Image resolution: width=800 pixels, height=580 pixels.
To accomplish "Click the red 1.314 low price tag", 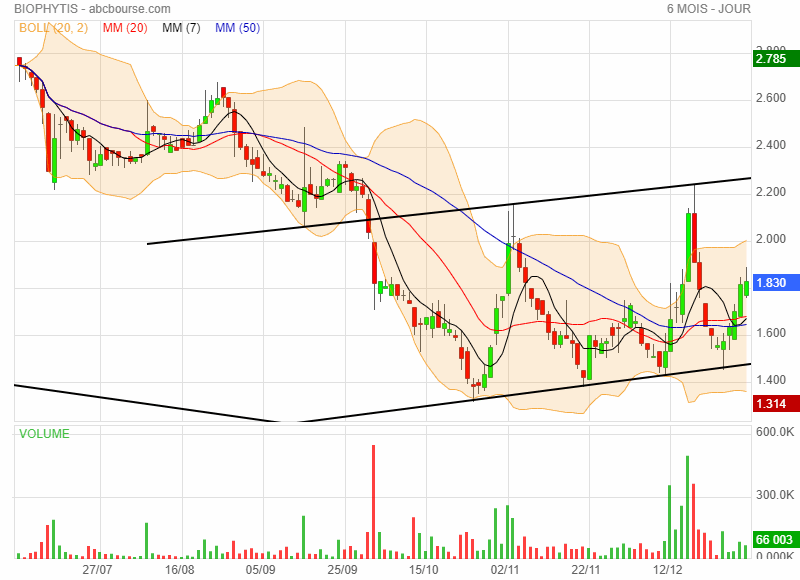I will tap(776, 404).
